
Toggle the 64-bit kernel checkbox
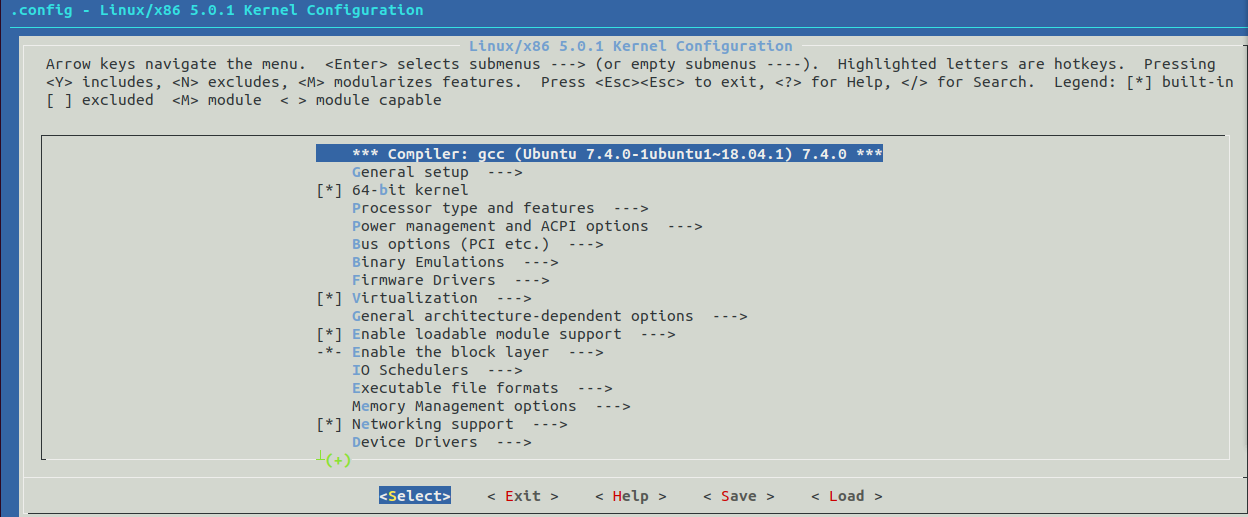point(329,190)
